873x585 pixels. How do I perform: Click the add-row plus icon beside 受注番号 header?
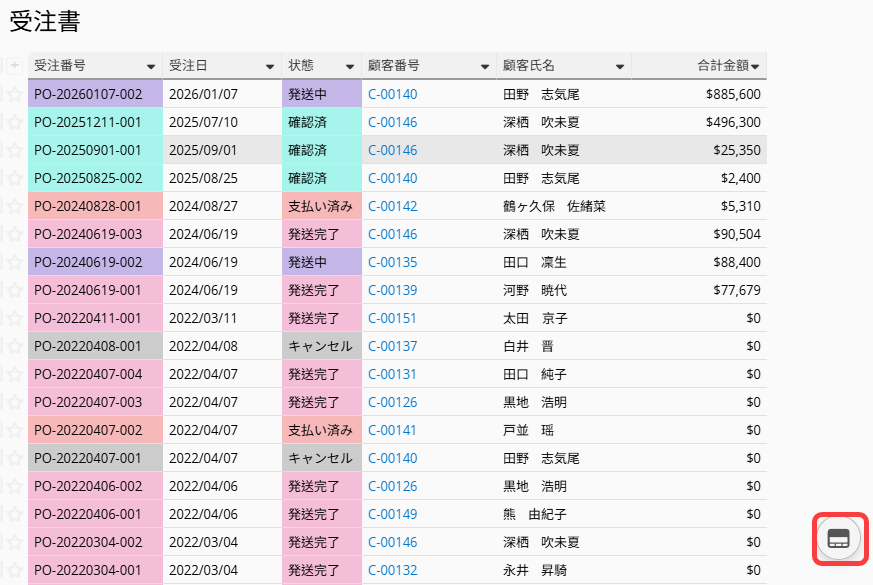(14, 66)
